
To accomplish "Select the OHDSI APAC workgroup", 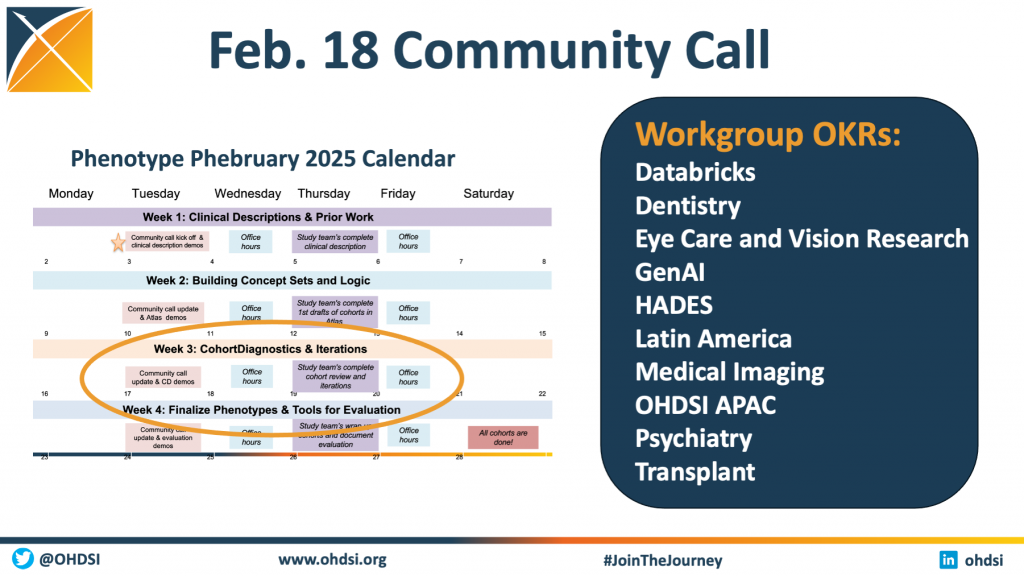I will point(707,405).
